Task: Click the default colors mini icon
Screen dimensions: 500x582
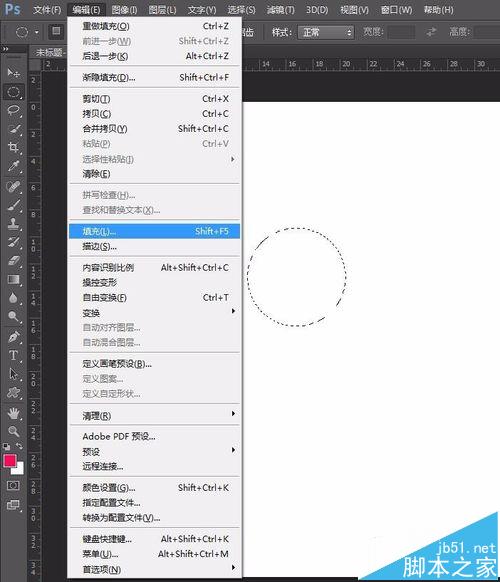Action: click(x=6, y=447)
